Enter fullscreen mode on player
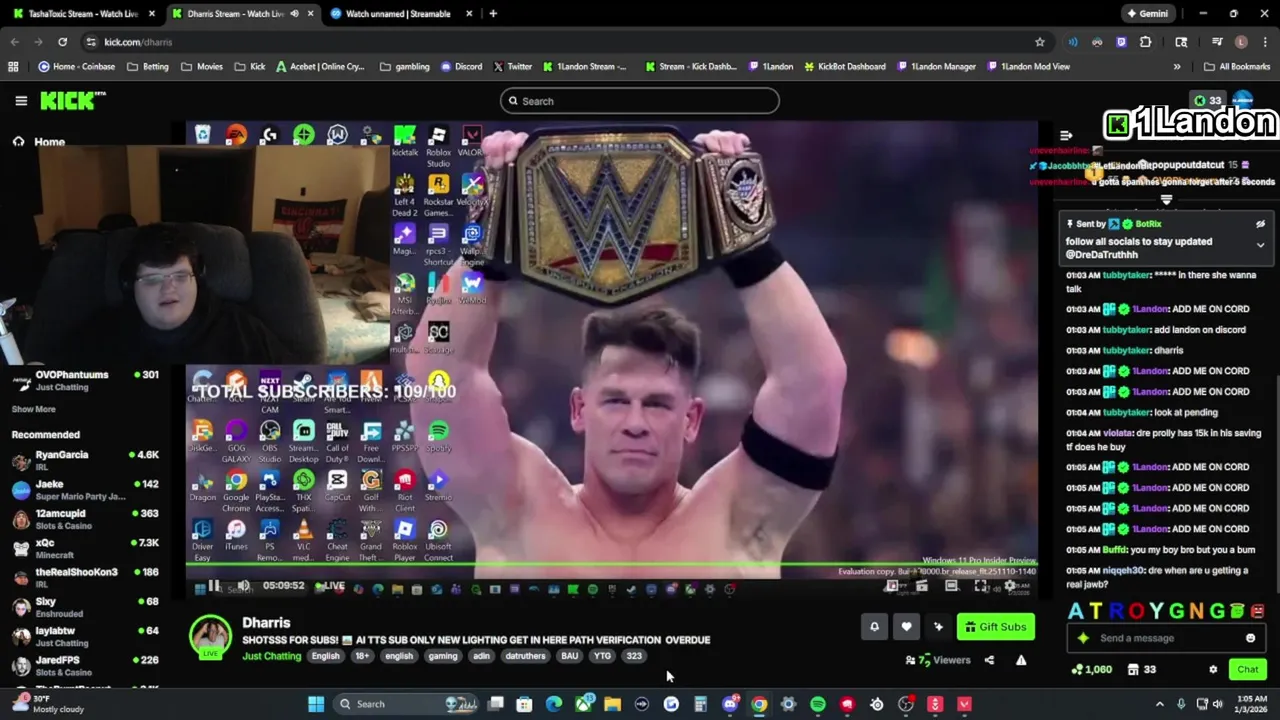 tap(981, 586)
